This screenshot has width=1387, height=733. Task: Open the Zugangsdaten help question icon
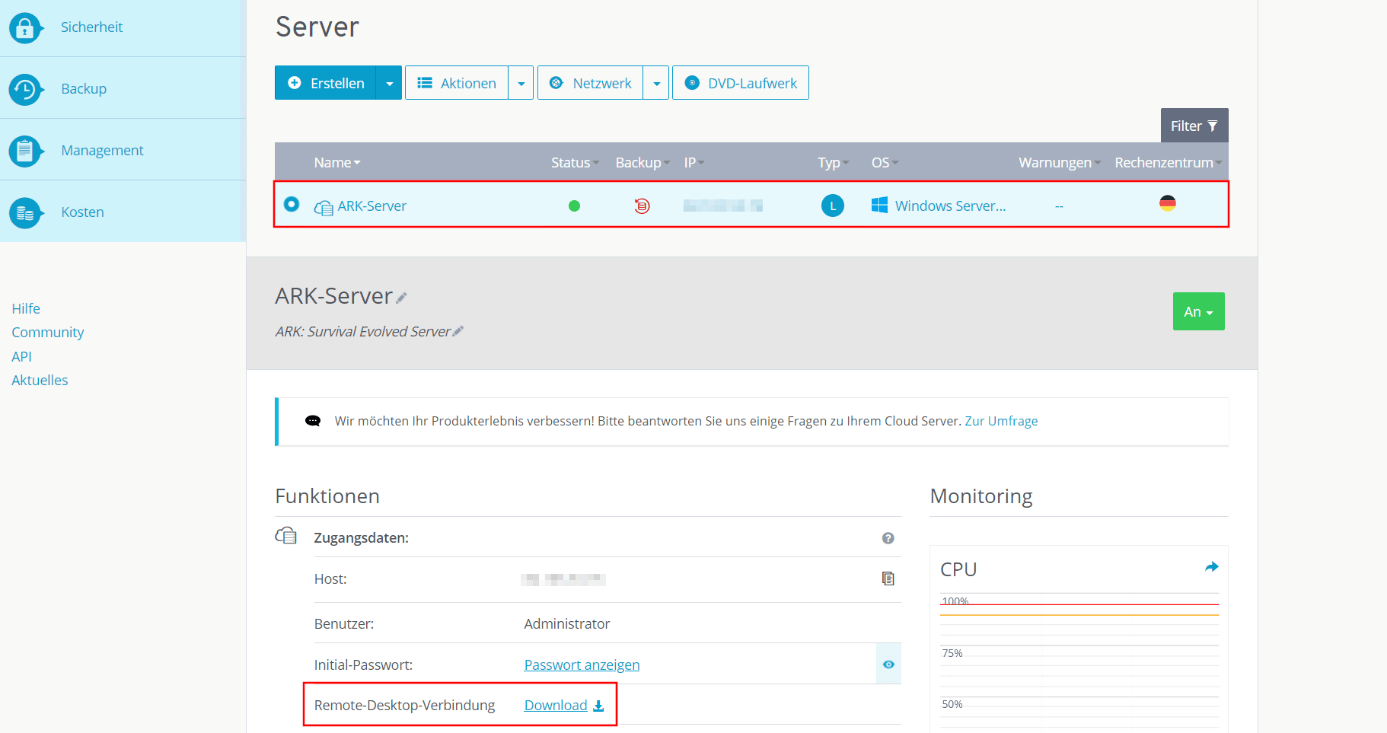888,538
